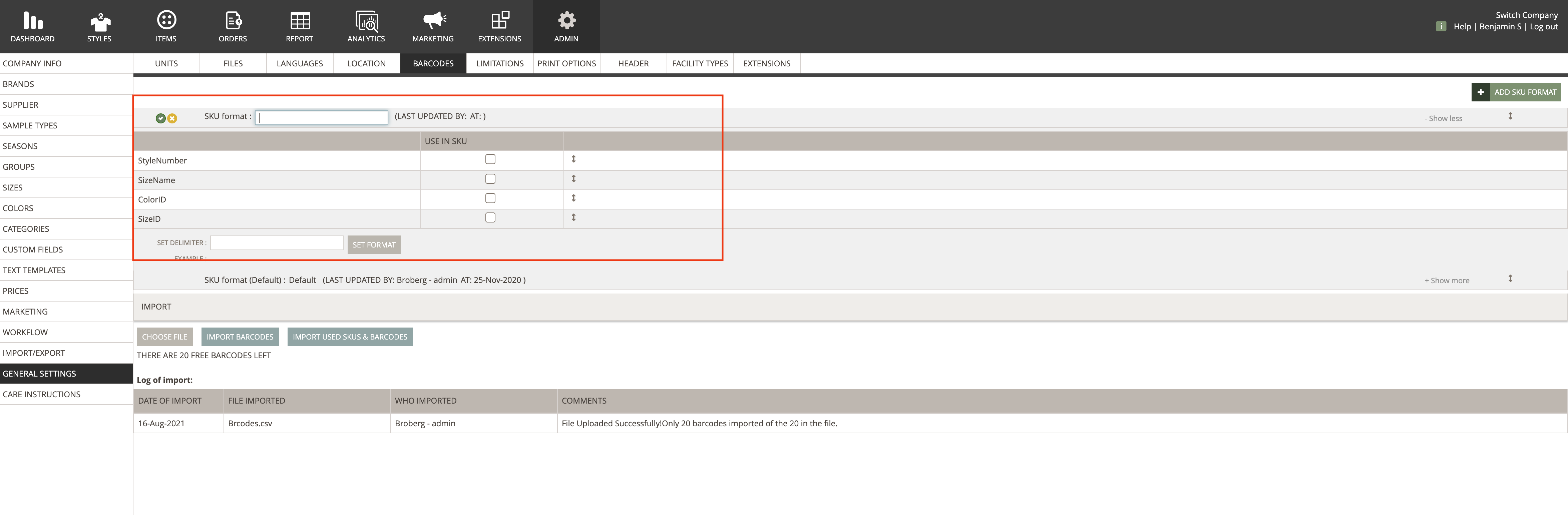Click green confirm icon beside SKU format
1568x515 pixels.
[x=161, y=118]
